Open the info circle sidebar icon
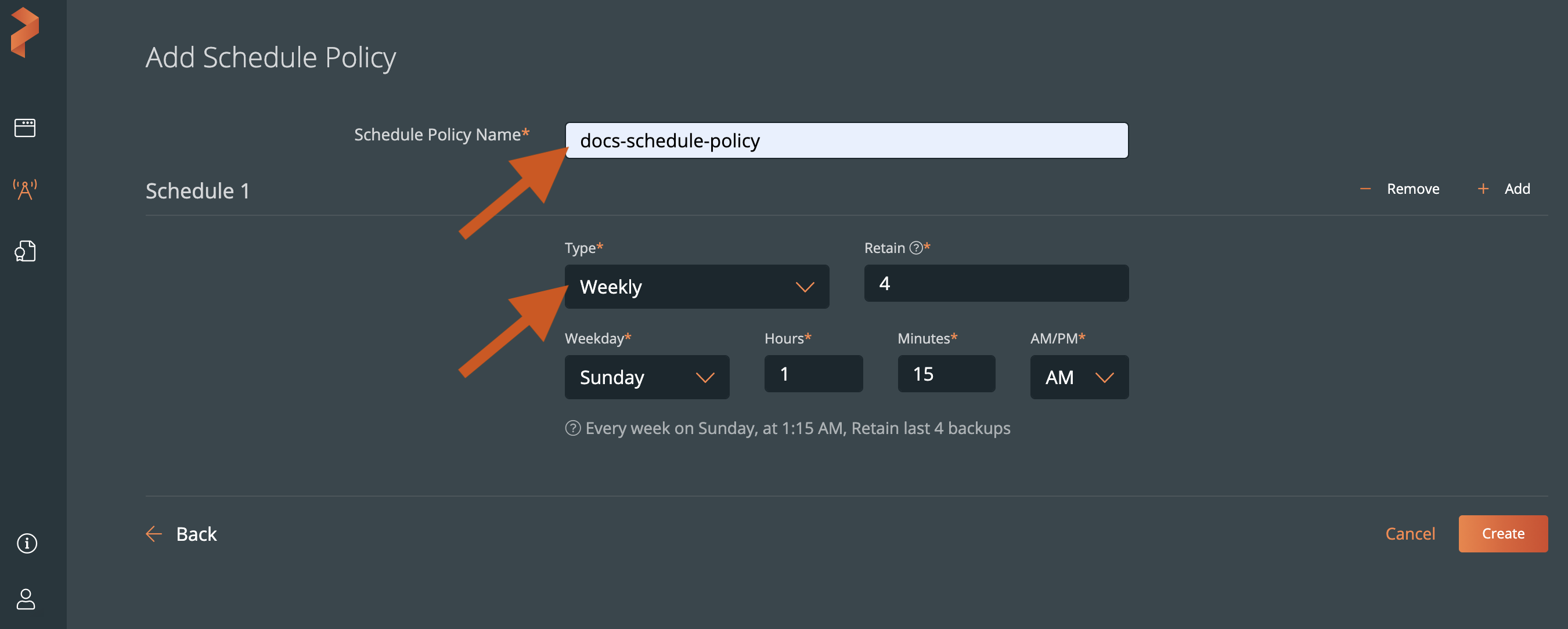1568x629 pixels. pos(27,543)
